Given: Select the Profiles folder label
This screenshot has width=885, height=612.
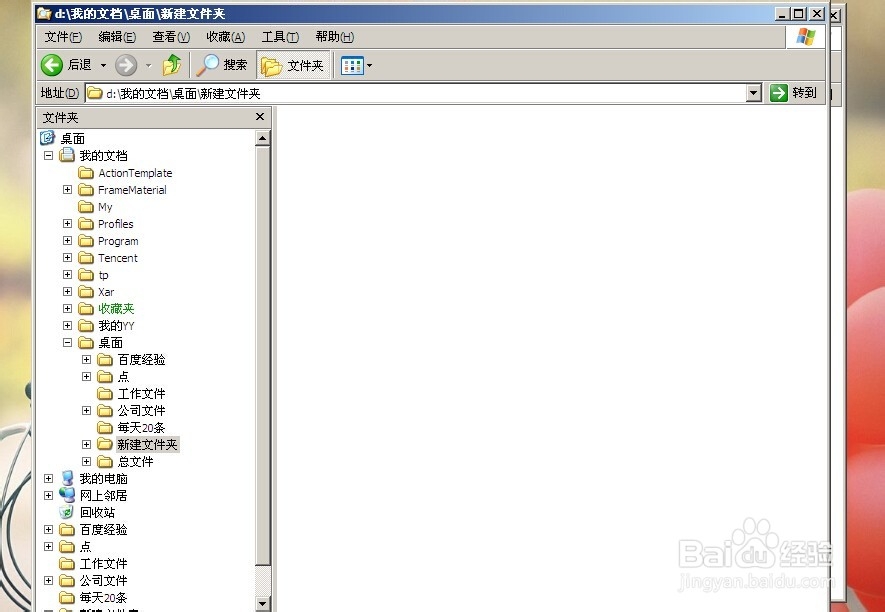Looking at the screenshot, I should tap(115, 224).
